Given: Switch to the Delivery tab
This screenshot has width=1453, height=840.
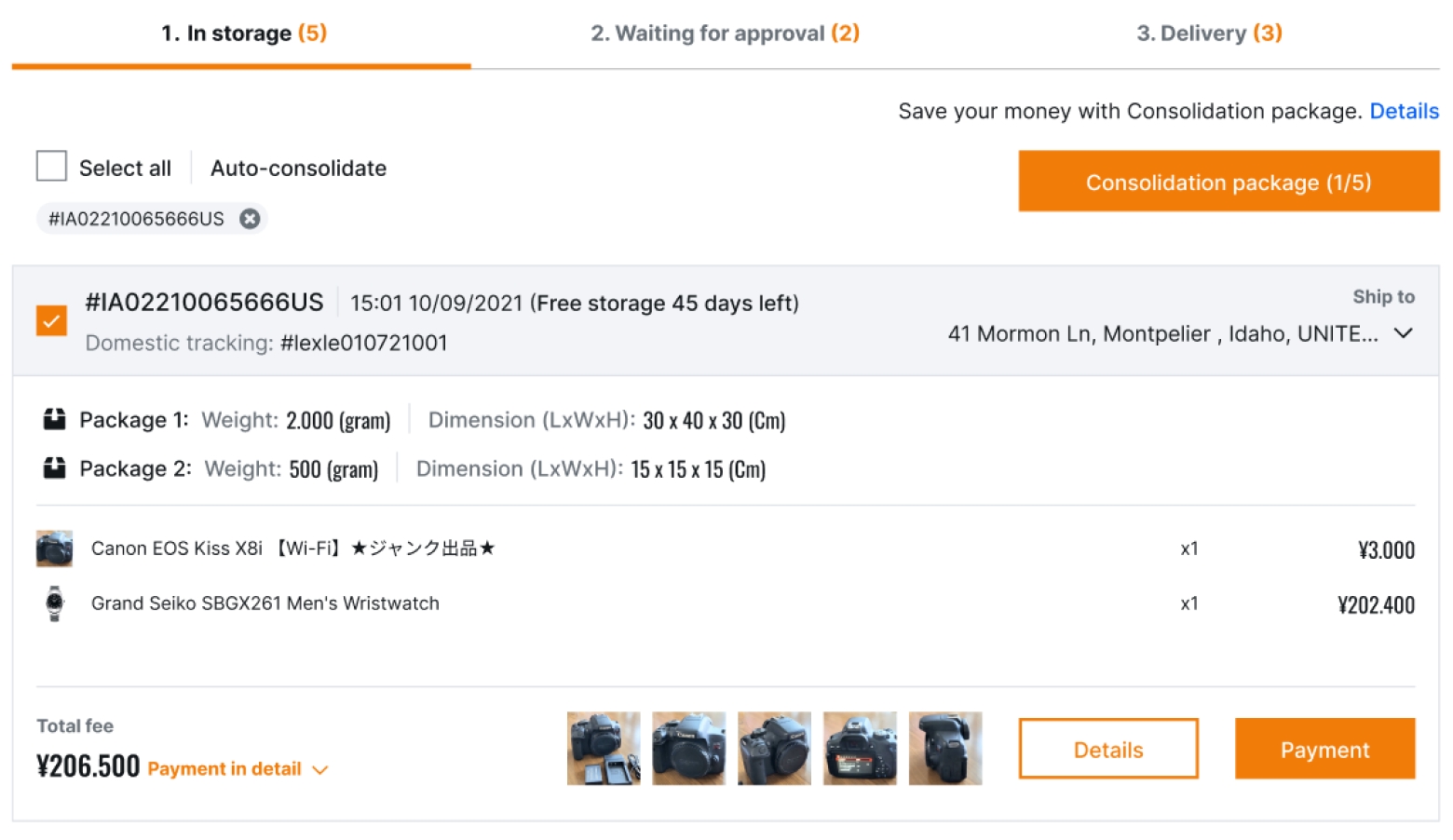Looking at the screenshot, I should (1209, 34).
